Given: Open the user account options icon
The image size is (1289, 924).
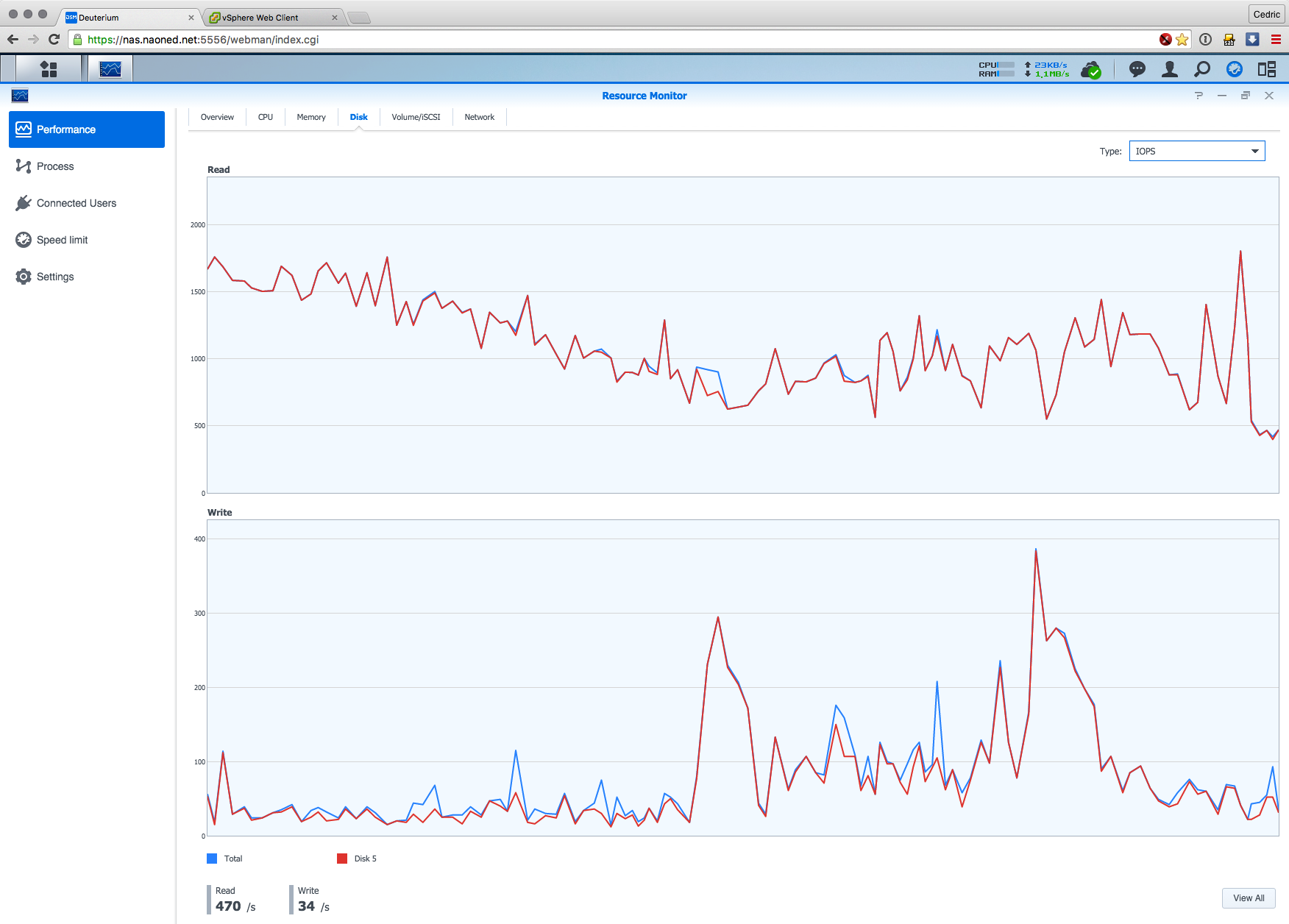Looking at the screenshot, I should click(x=1169, y=69).
